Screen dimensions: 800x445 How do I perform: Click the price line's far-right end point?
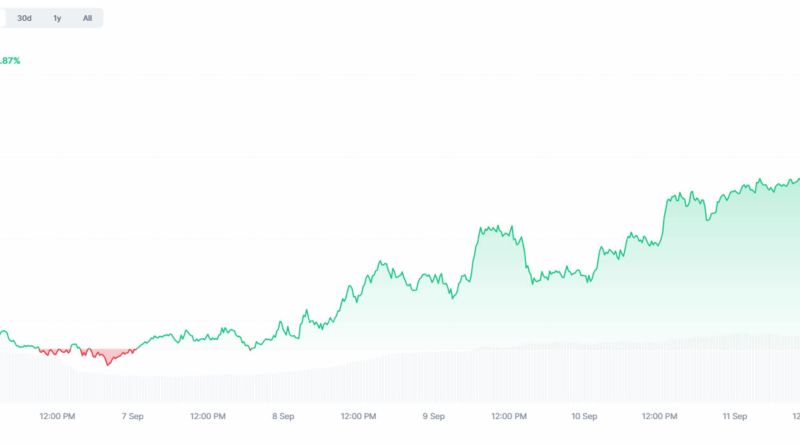tap(798, 179)
